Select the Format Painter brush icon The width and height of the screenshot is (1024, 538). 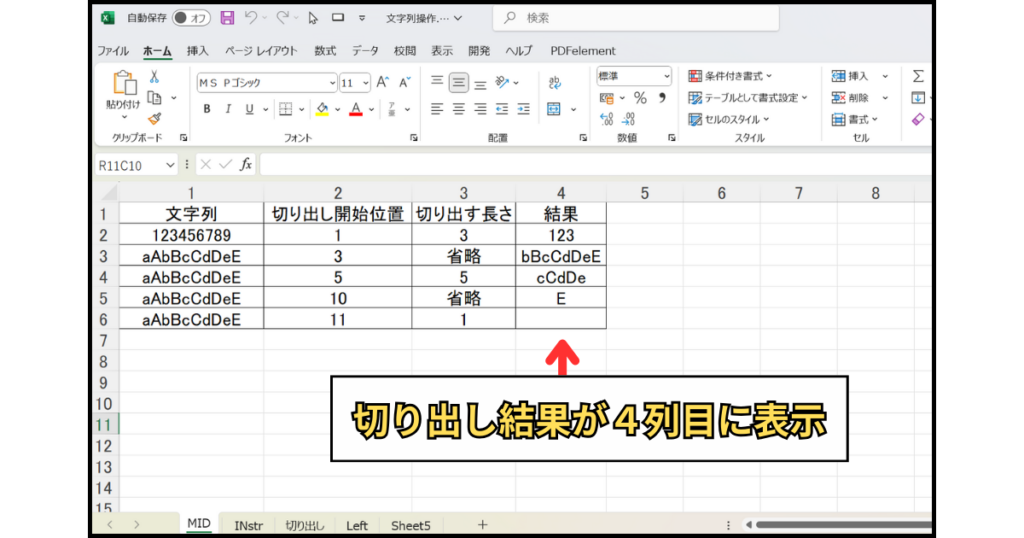155,119
